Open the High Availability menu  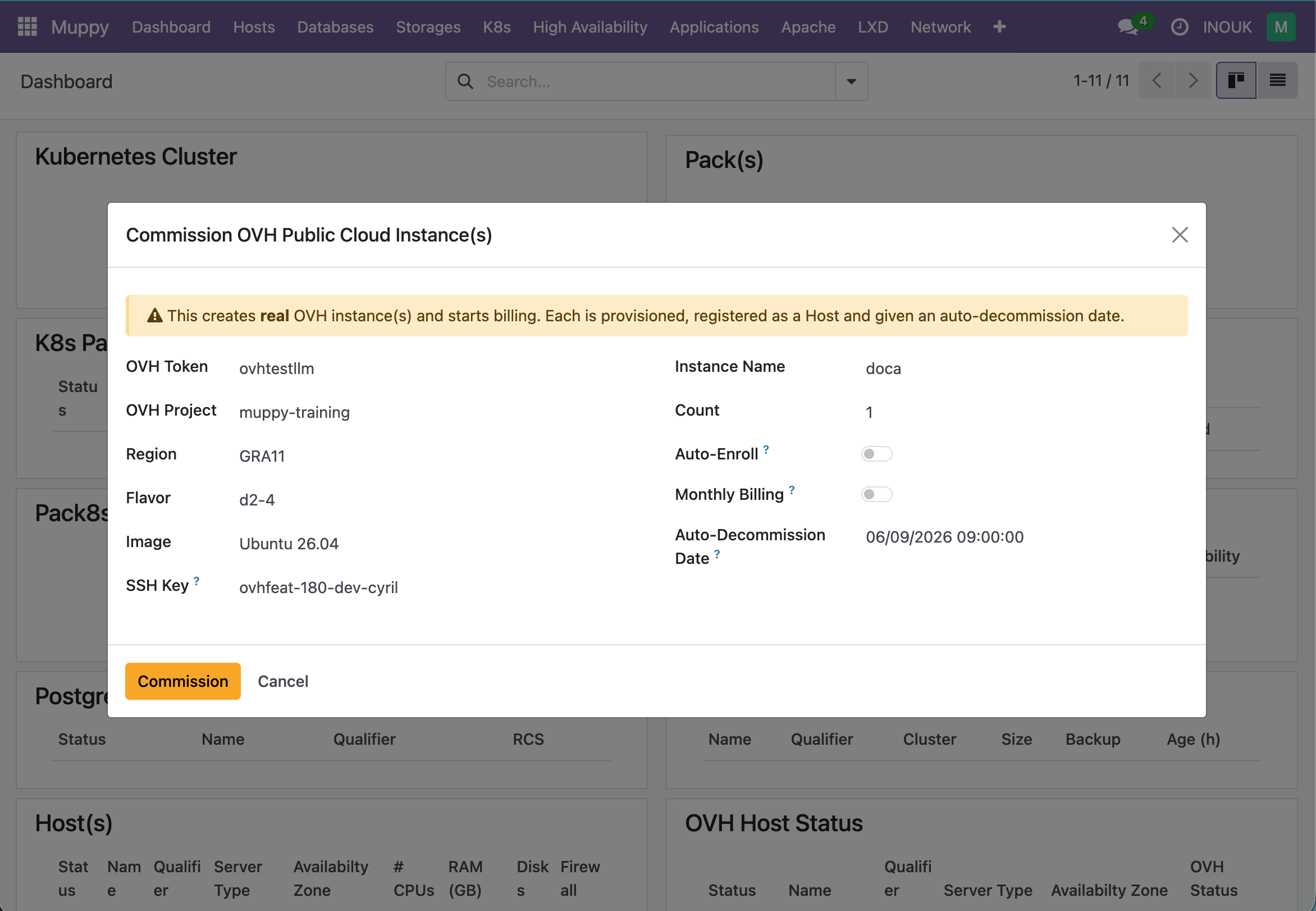click(591, 27)
